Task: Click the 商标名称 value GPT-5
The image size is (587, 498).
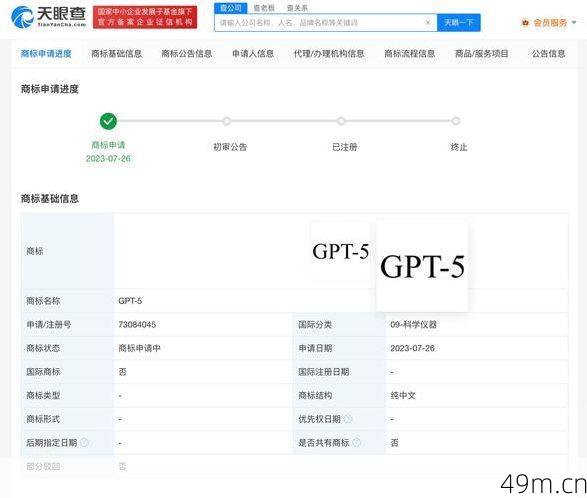Action: click(x=130, y=301)
